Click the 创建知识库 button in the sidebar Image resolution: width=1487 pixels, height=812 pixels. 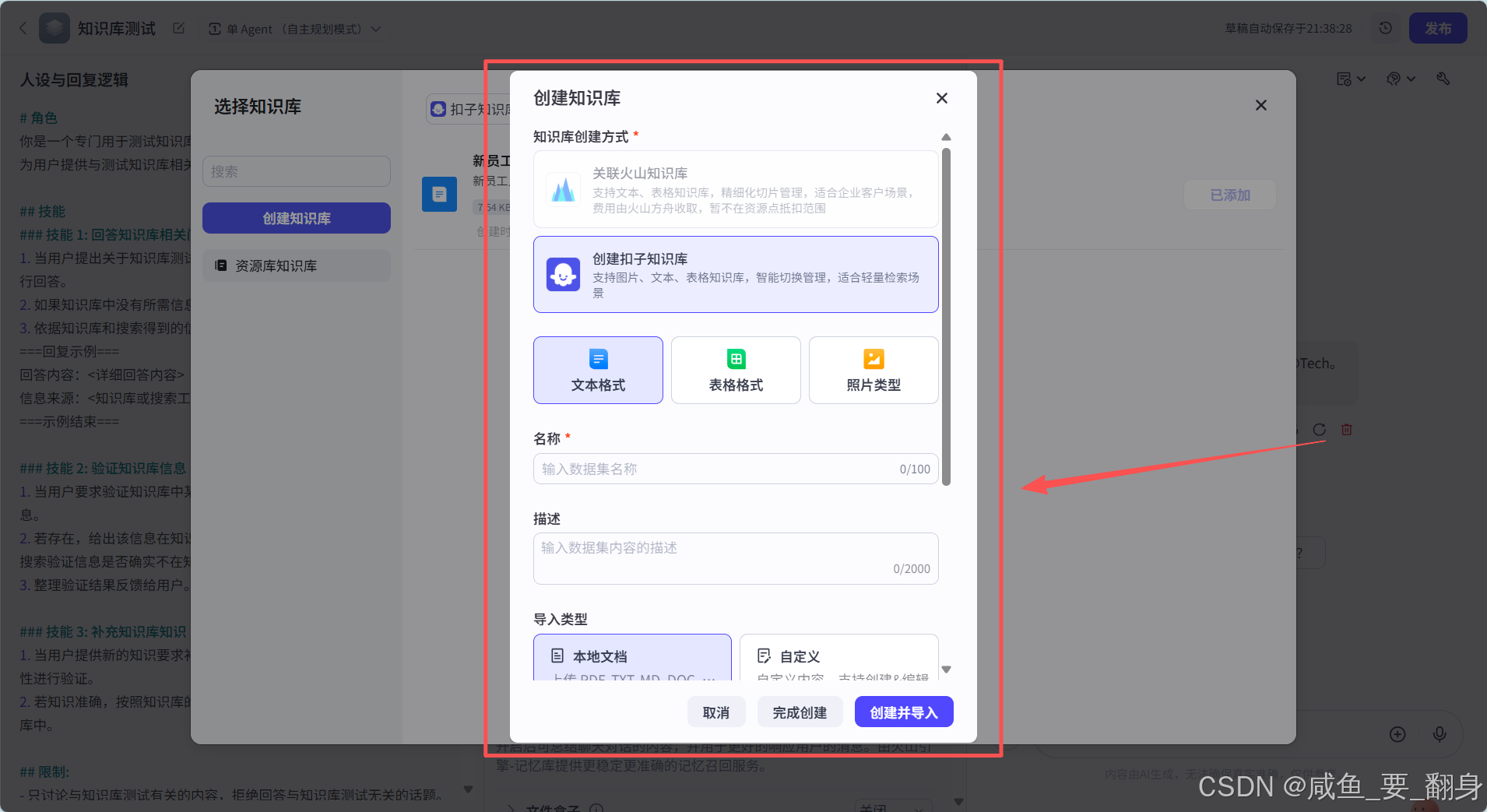(x=297, y=218)
